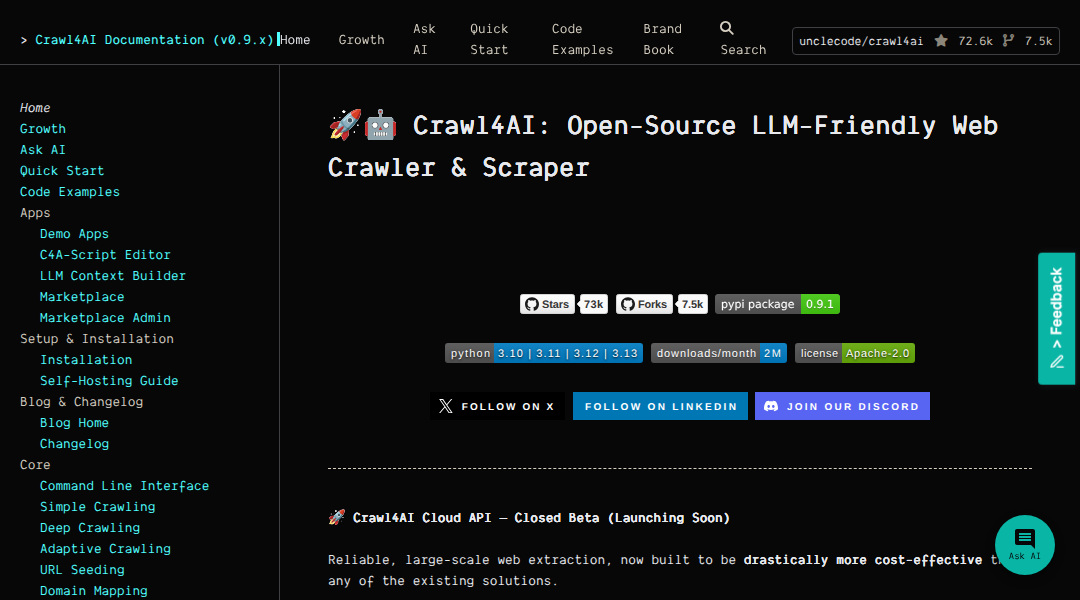Image resolution: width=1080 pixels, height=600 pixels.
Task: Click the Apache-2.0 license badge
Action: [x=855, y=353]
